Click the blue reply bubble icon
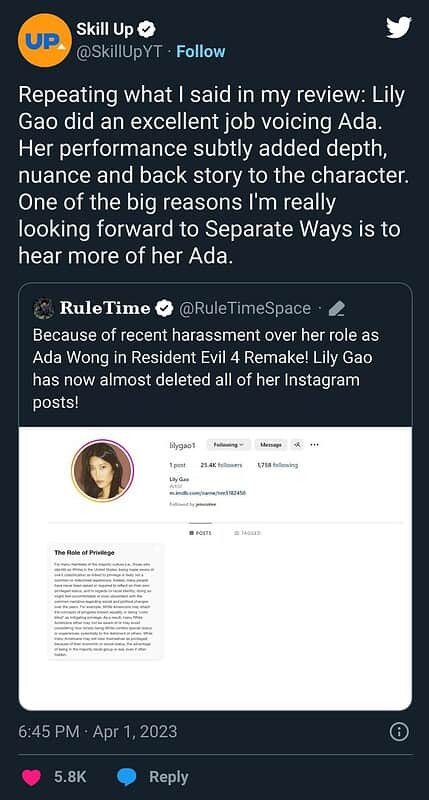This screenshot has width=429, height=800. (127, 777)
